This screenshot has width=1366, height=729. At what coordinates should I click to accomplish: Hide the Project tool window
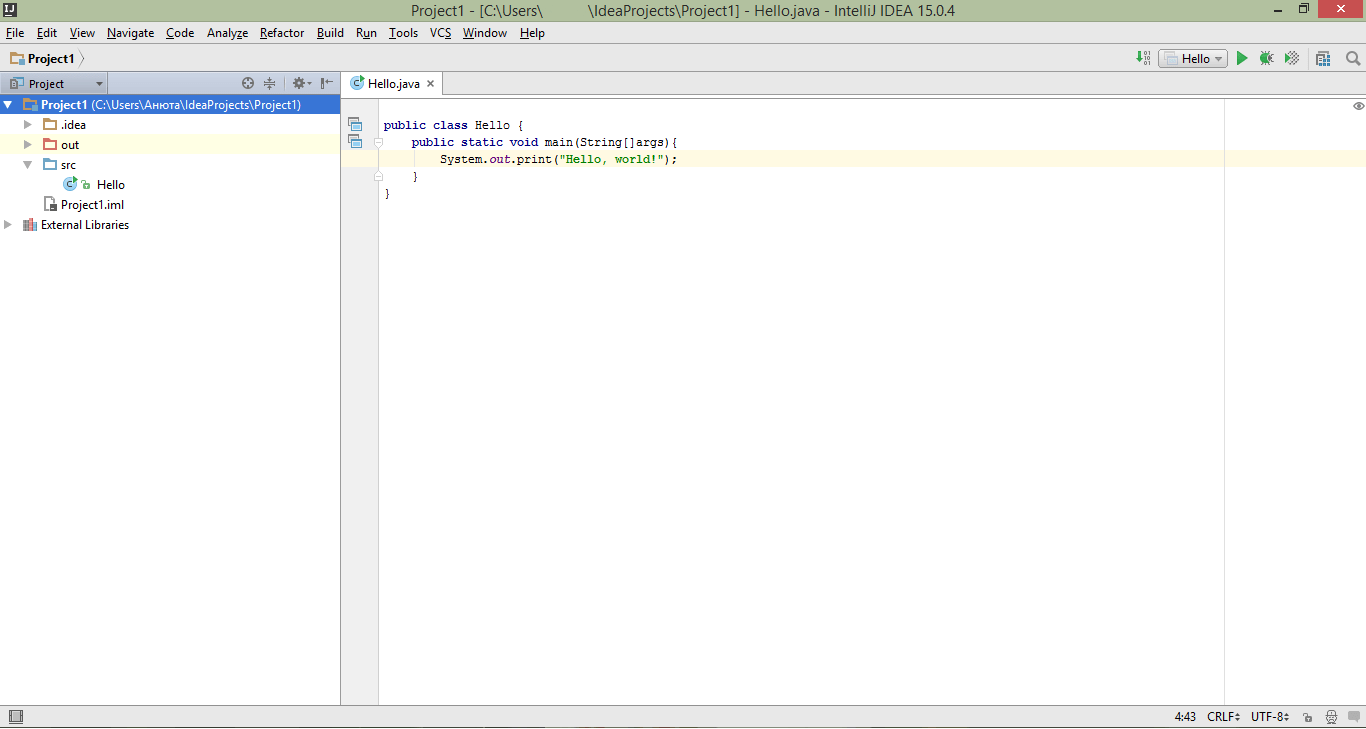(327, 84)
